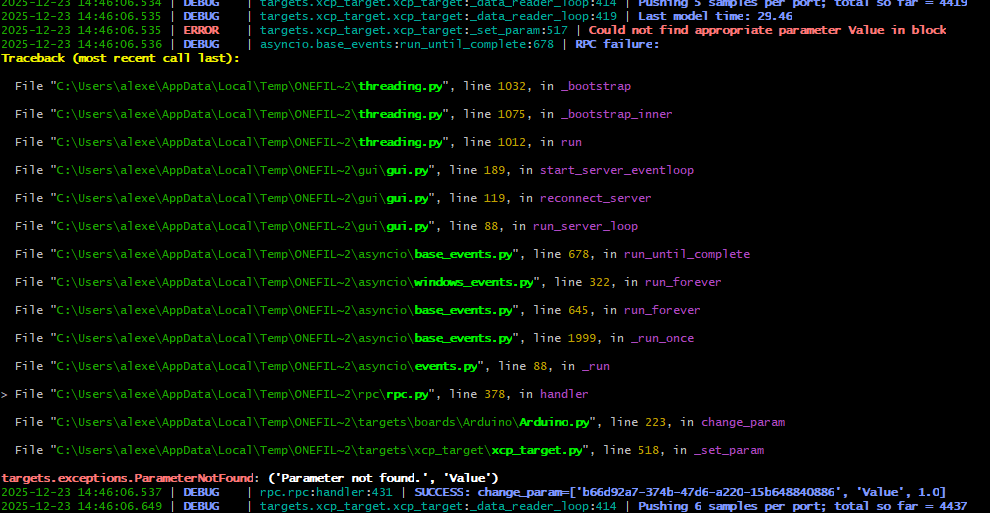990x513 pixels.
Task: Select message "Pushing 6 samples per port; total so far = 4437"
Action: point(802,506)
